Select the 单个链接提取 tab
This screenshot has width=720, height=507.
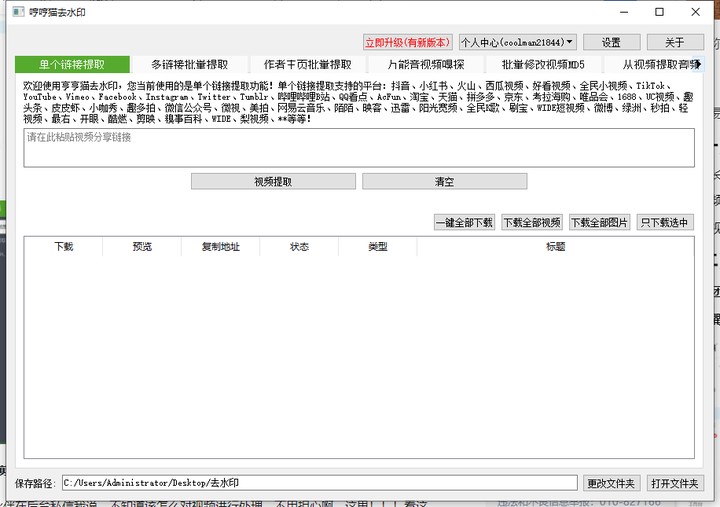click(x=72, y=64)
